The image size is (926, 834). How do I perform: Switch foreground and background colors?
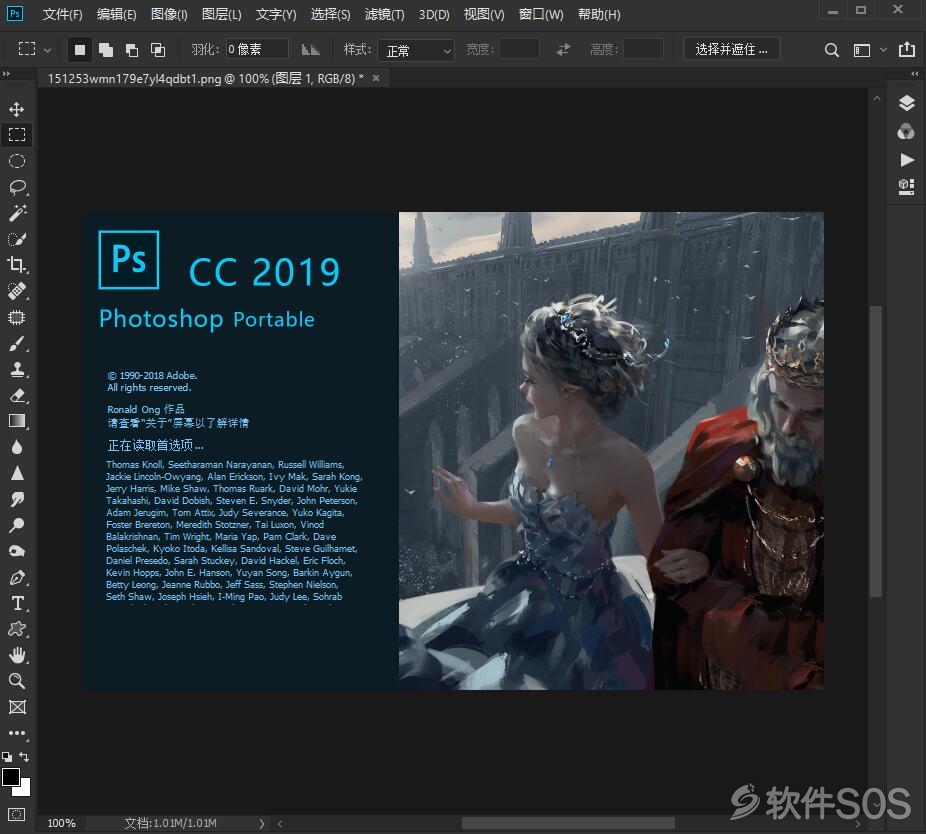(x=24, y=757)
